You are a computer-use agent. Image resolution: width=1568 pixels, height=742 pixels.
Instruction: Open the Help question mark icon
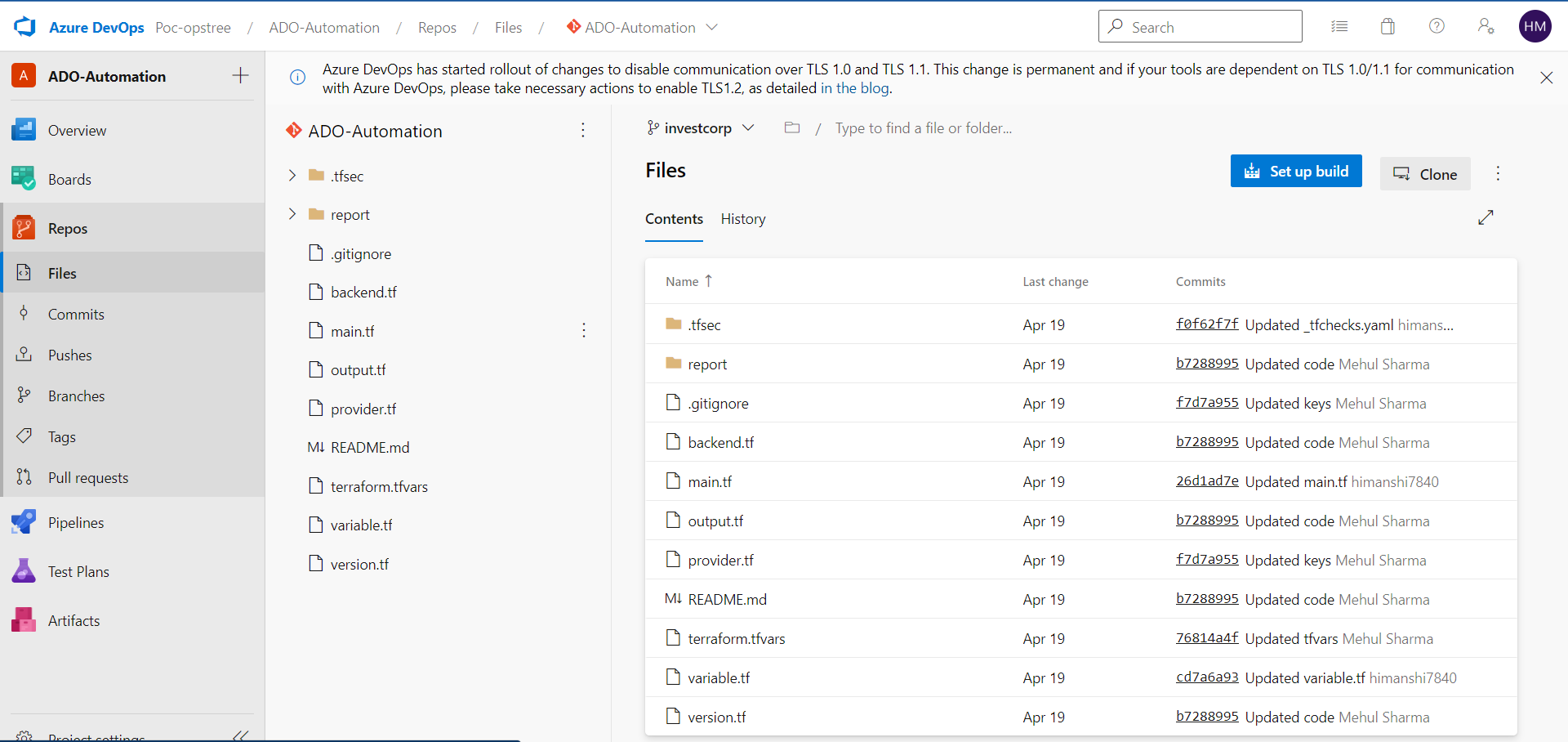(1437, 26)
